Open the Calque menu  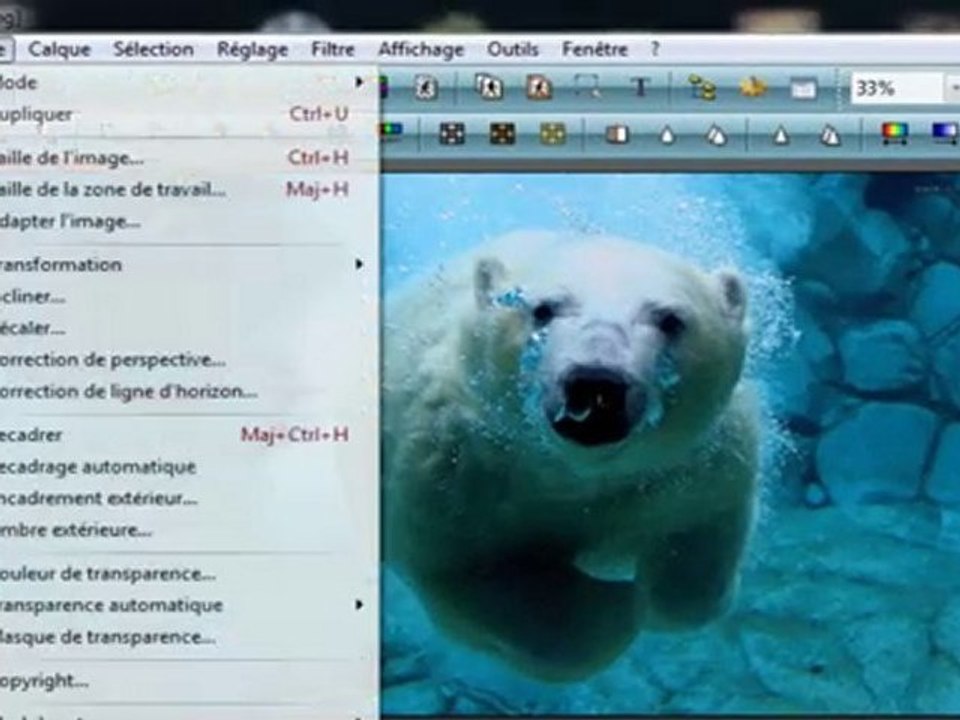click(59, 49)
